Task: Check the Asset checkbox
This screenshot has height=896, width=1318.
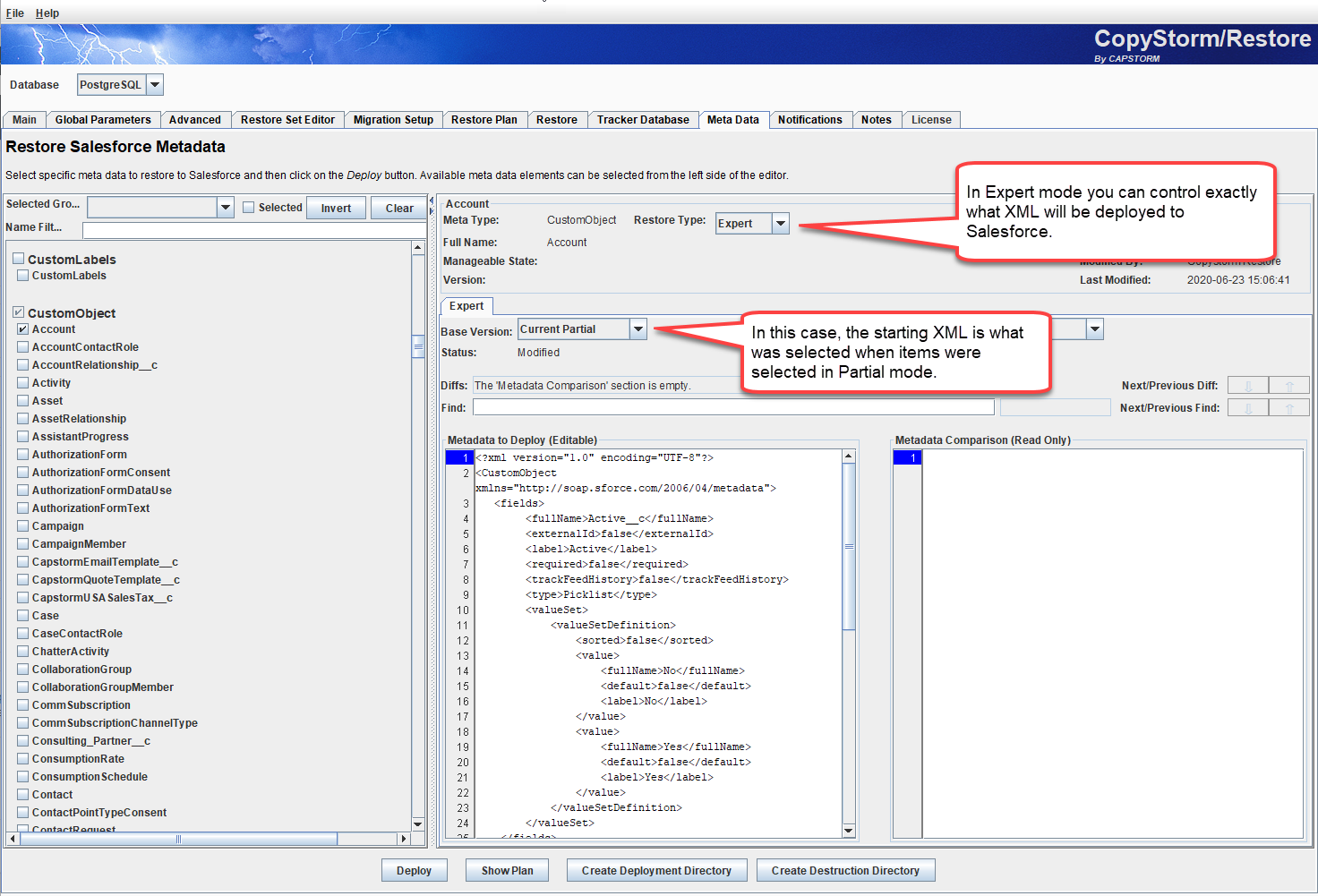Action: click(x=23, y=401)
